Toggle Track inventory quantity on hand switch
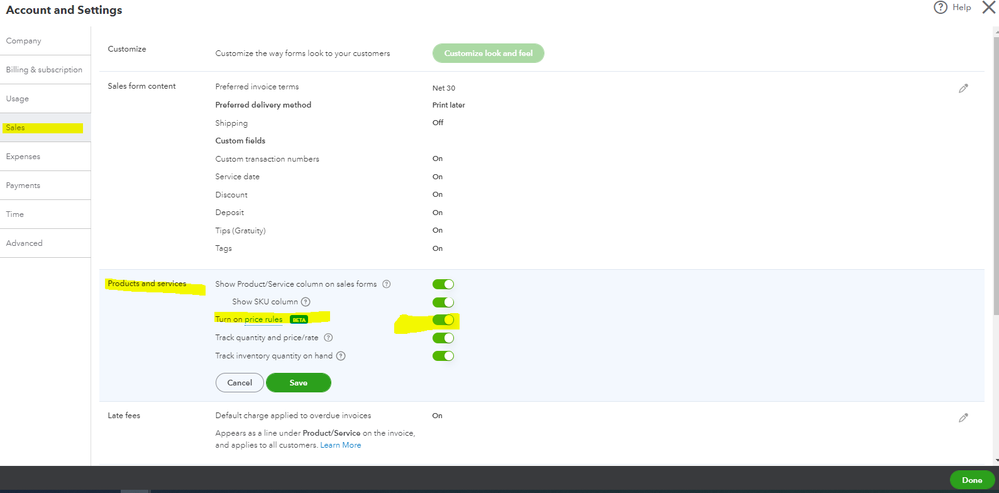Image resolution: width=999 pixels, height=493 pixels. pyautogui.click(x=443, y=355)
